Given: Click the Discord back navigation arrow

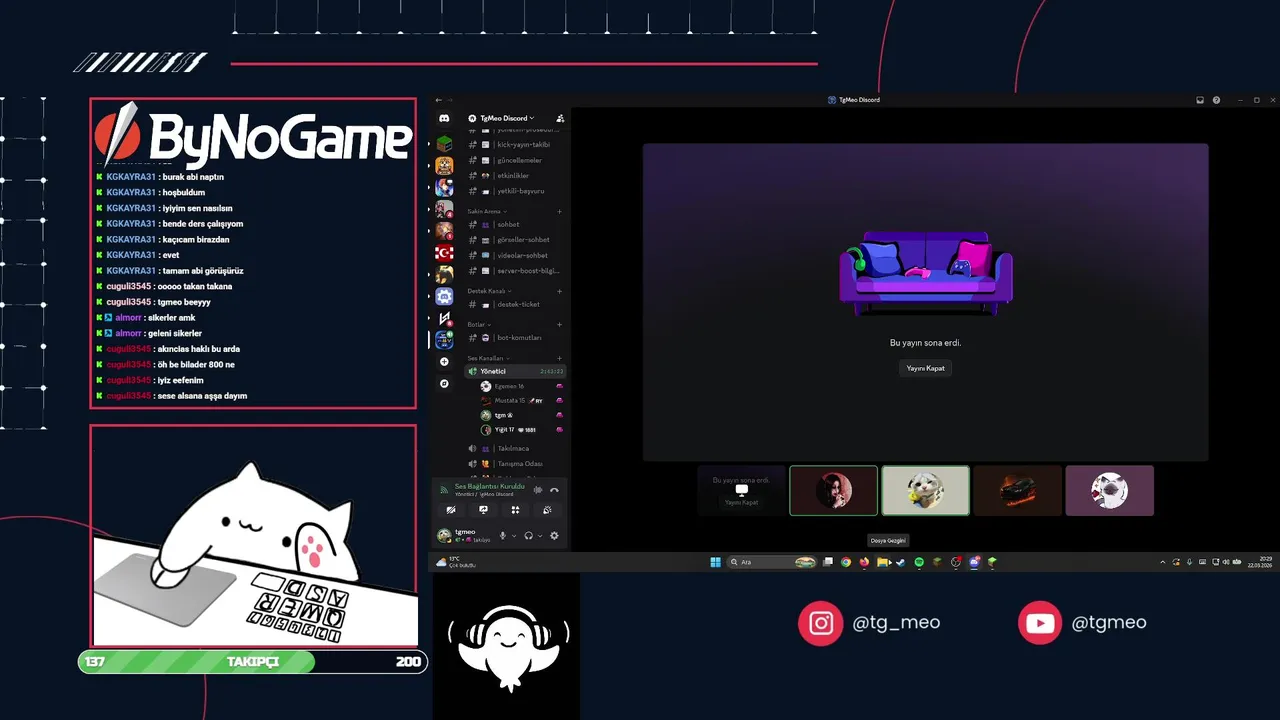Looking at the screenshot, I should tap(438, 100).
